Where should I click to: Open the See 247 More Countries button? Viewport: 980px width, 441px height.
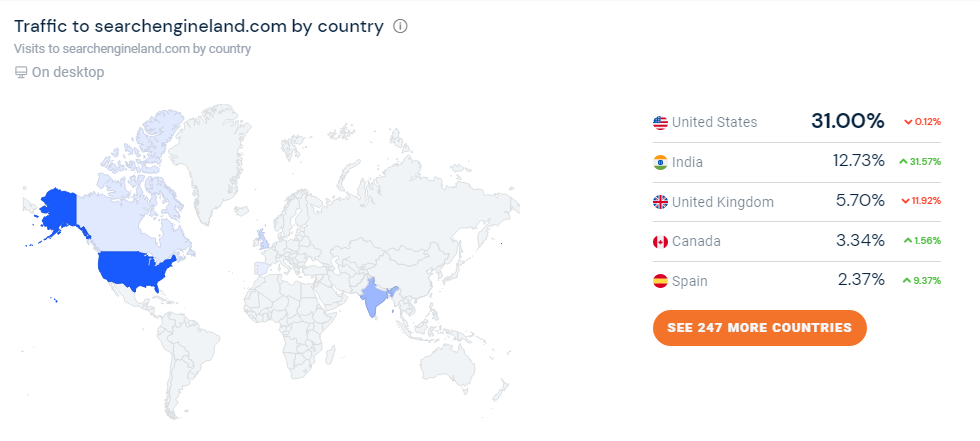point(759,327)
